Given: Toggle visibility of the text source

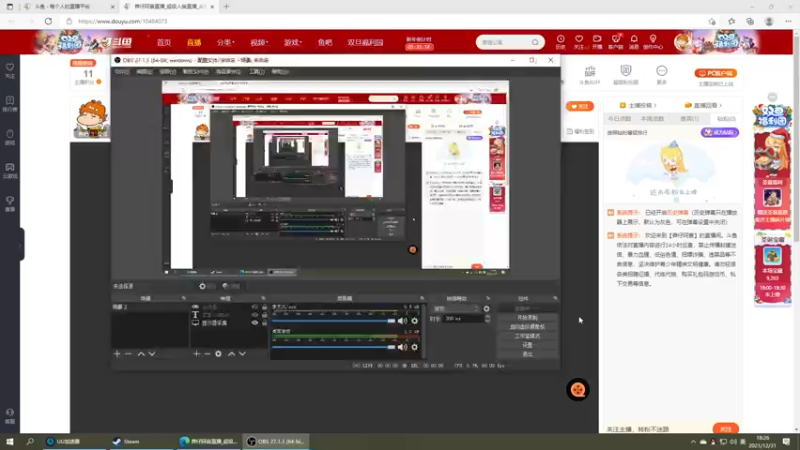Looking at the screenshot, I should coord(255,315).
